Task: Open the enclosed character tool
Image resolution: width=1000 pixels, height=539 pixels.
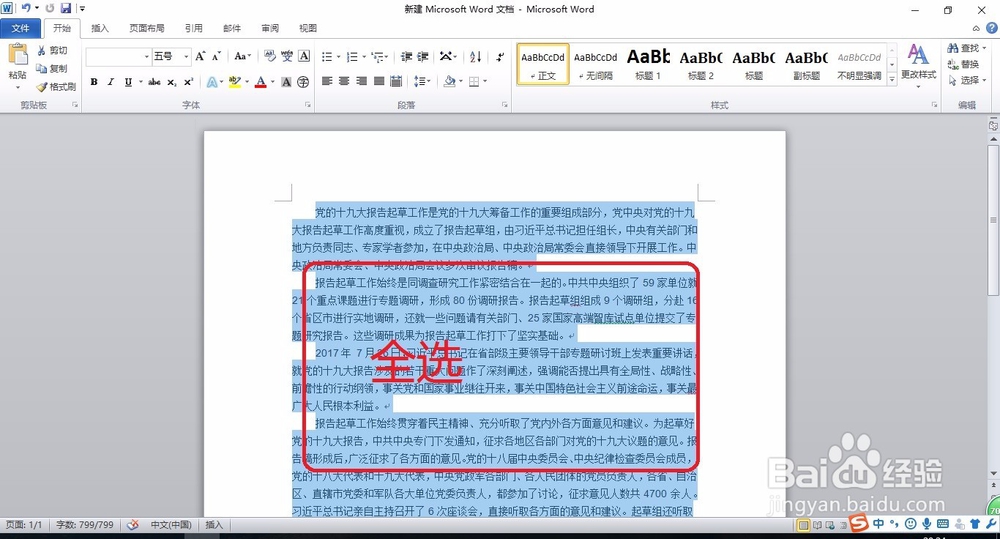Action: (303, 82)
